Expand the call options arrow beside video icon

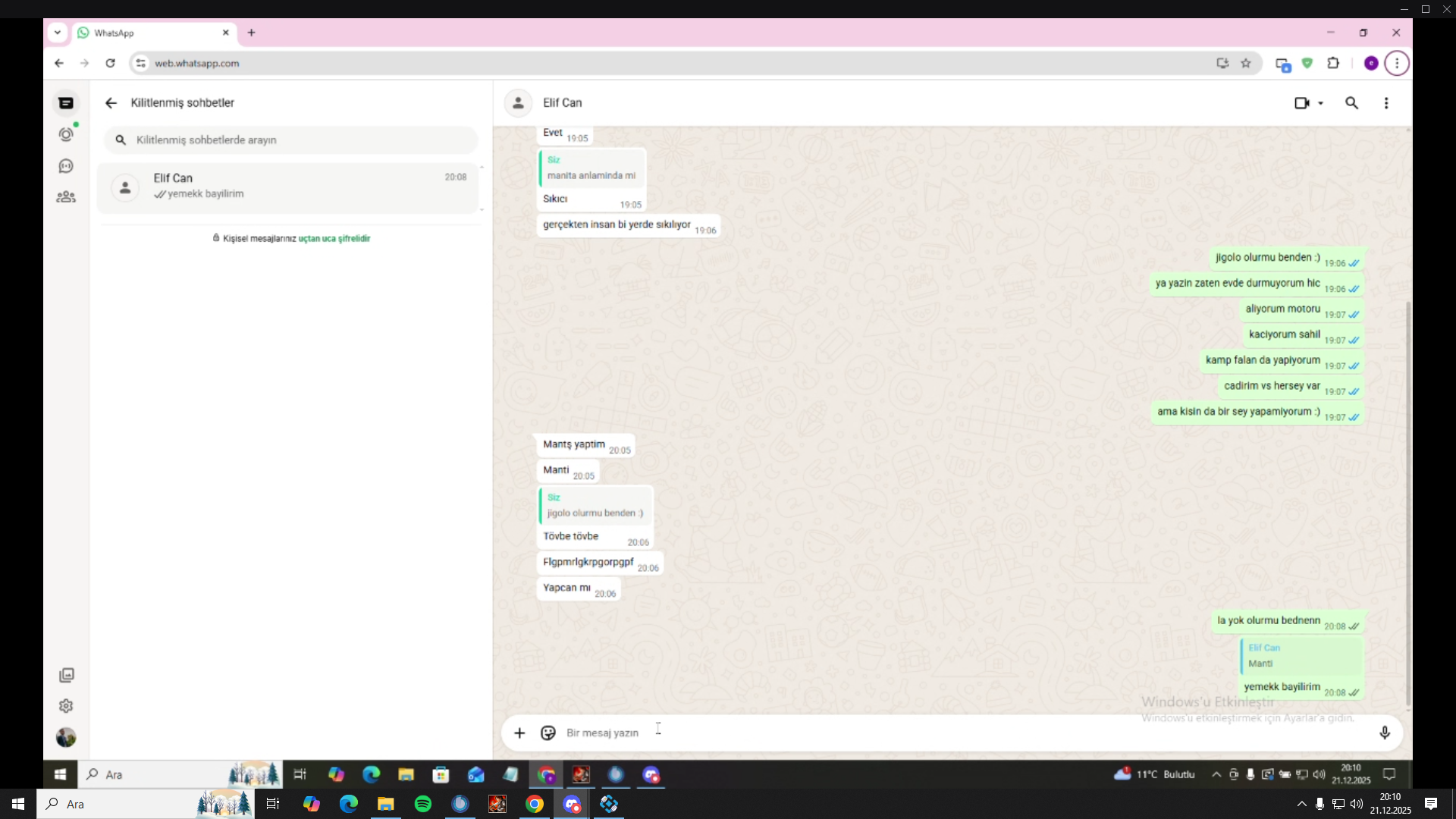point(1320,103)
